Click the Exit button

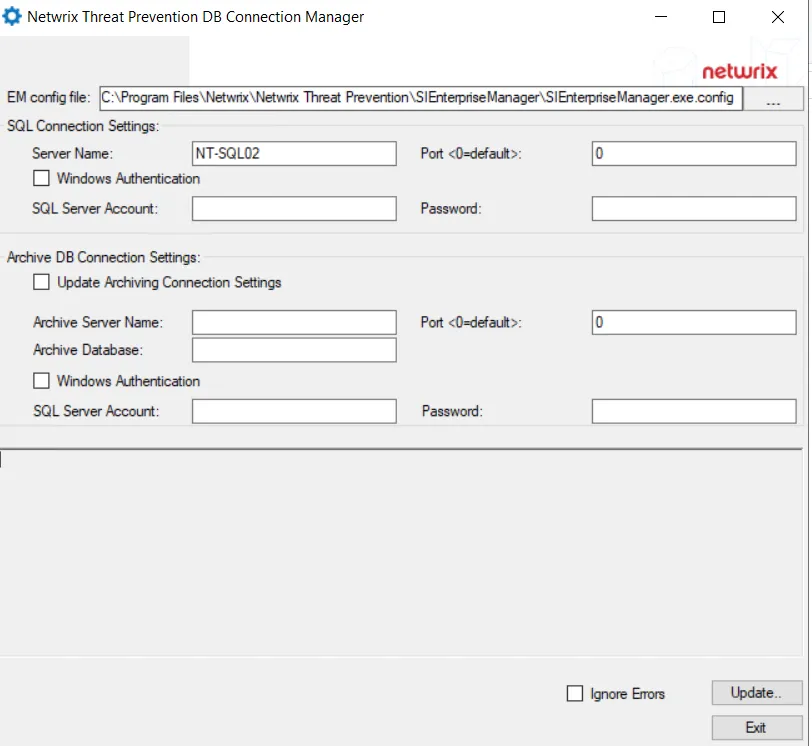point(757,727)
